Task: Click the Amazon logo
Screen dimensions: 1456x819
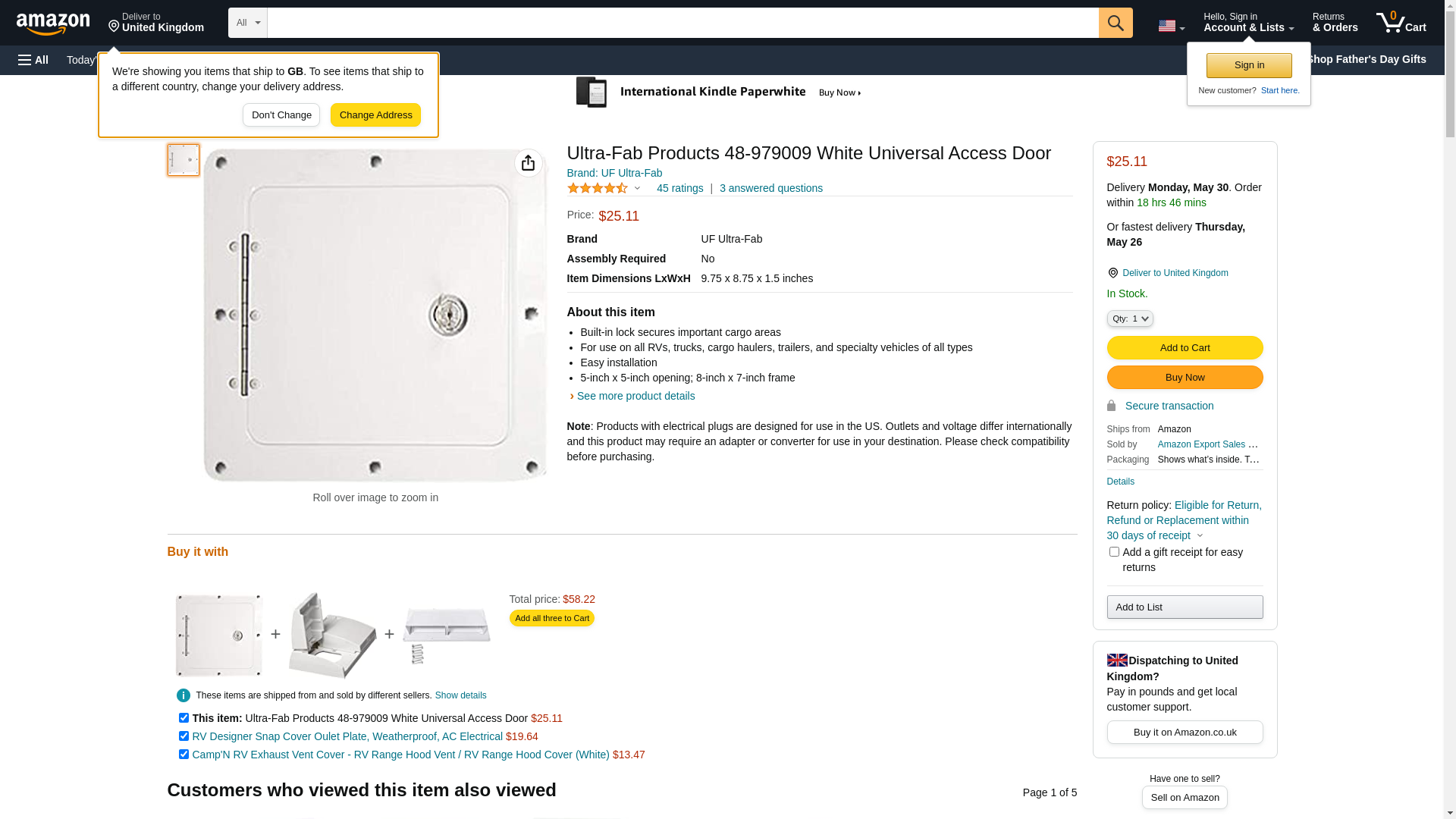Action: coord(53,24)
